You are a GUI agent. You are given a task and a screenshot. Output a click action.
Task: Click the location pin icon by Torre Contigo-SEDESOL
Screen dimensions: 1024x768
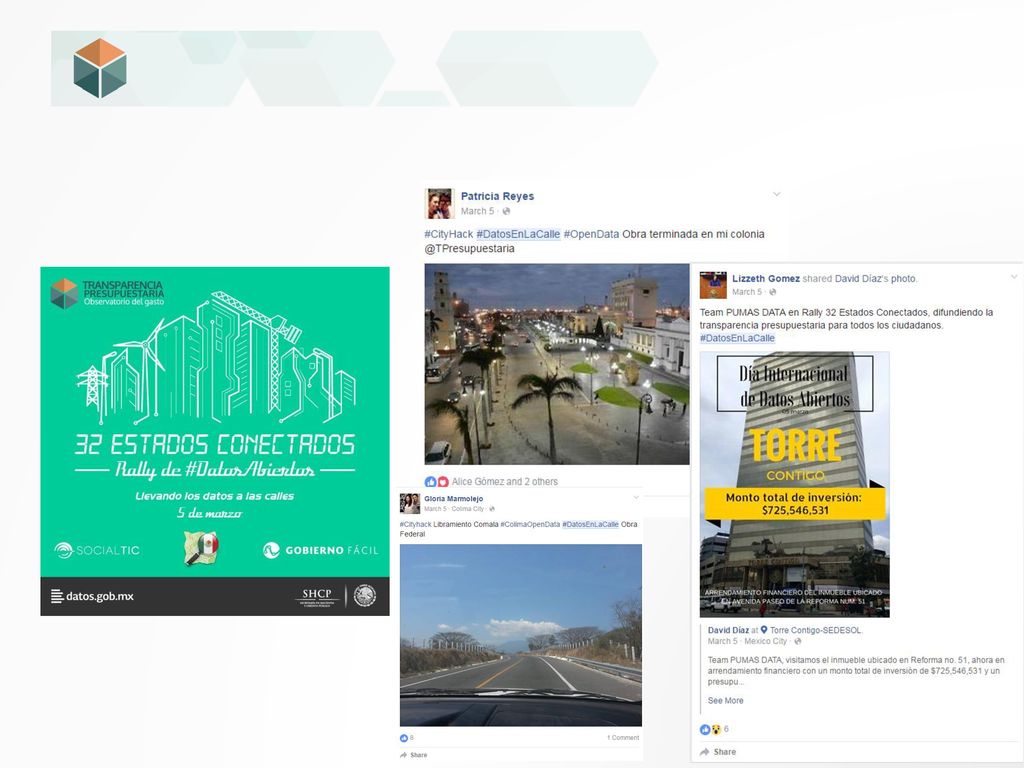coord(764,630)
